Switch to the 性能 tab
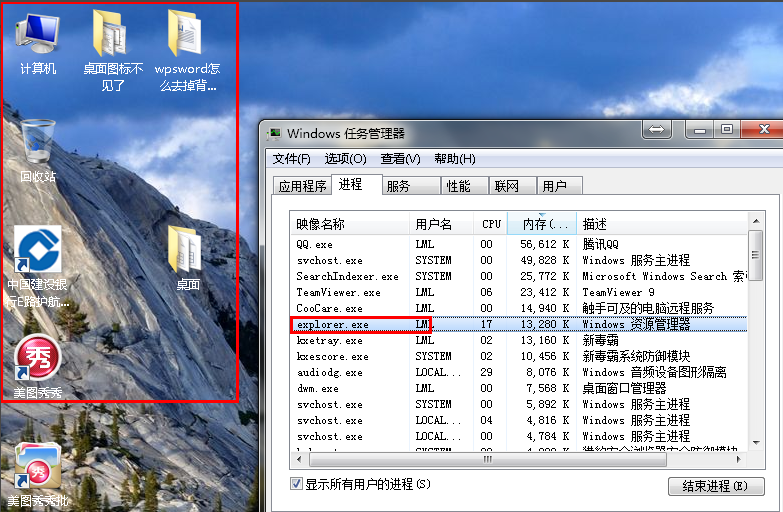783x512 pixels. tap(464, 186)
